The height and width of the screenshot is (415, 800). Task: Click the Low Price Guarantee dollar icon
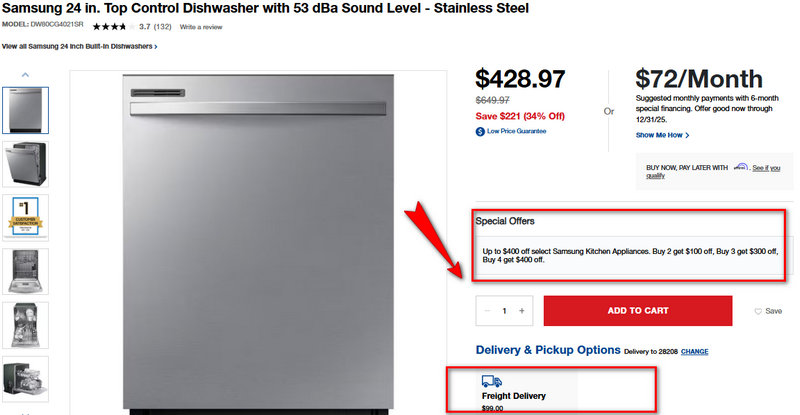(480, 131)
